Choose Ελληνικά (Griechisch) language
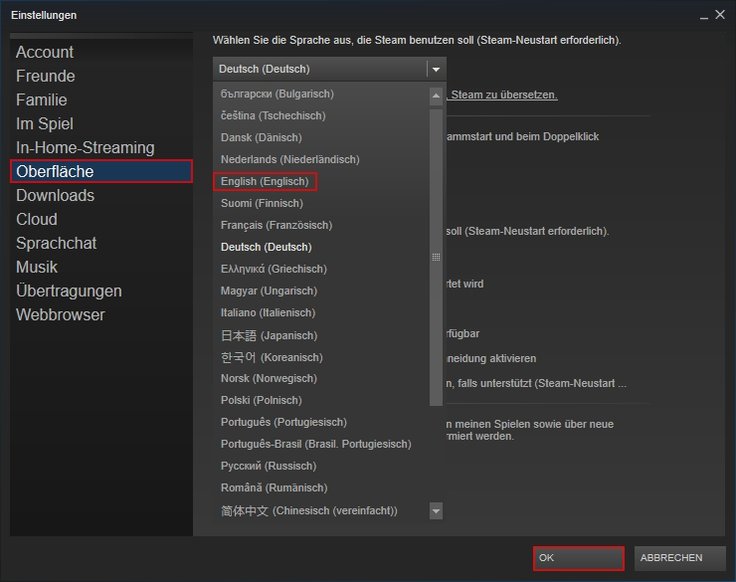This screenshot has height=582, width=736. 321,269
